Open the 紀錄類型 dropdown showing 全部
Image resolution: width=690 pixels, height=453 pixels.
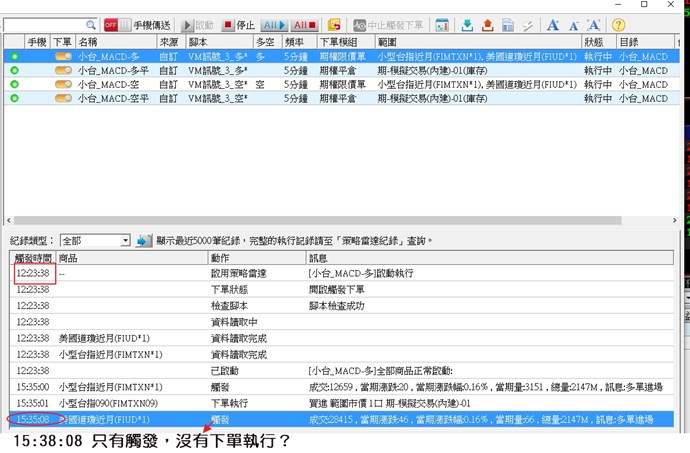pos(95,240)
